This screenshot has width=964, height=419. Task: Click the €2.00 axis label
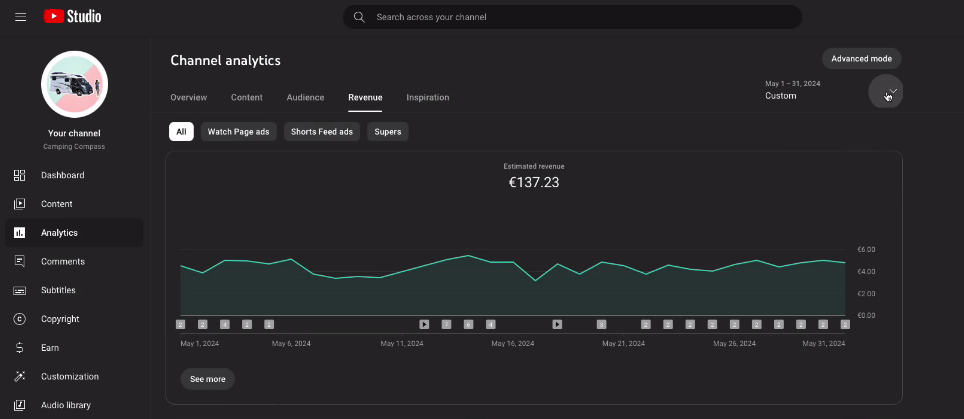tap(866, 294)
